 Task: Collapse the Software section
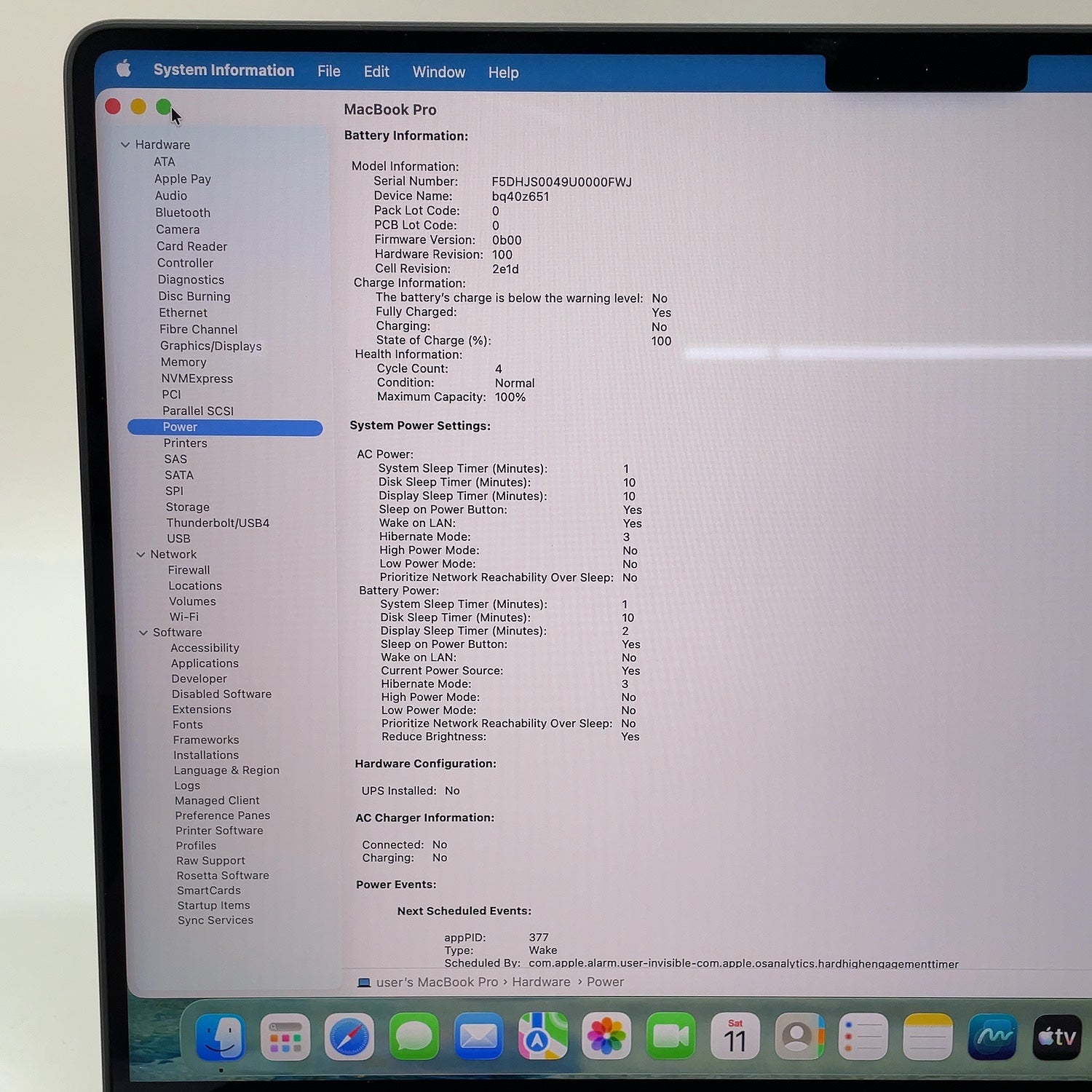143,633
